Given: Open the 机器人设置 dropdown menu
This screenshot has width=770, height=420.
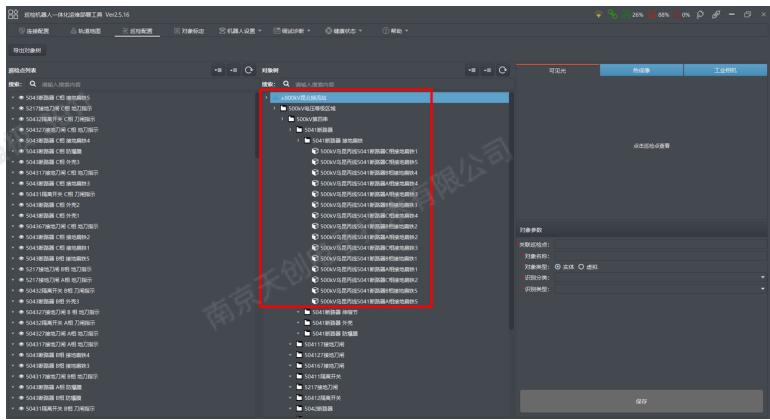Looking at the screenshot, I should tap(240, 30).
